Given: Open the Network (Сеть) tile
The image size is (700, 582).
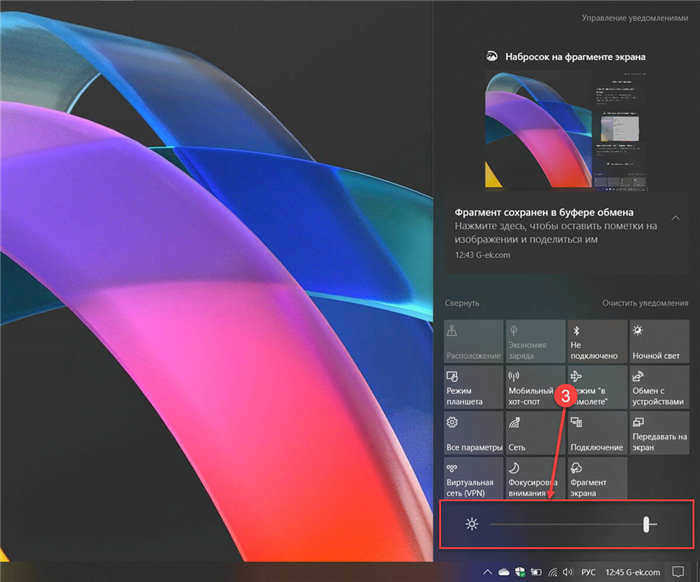Looking at the screenshot, I should [535, 433].
